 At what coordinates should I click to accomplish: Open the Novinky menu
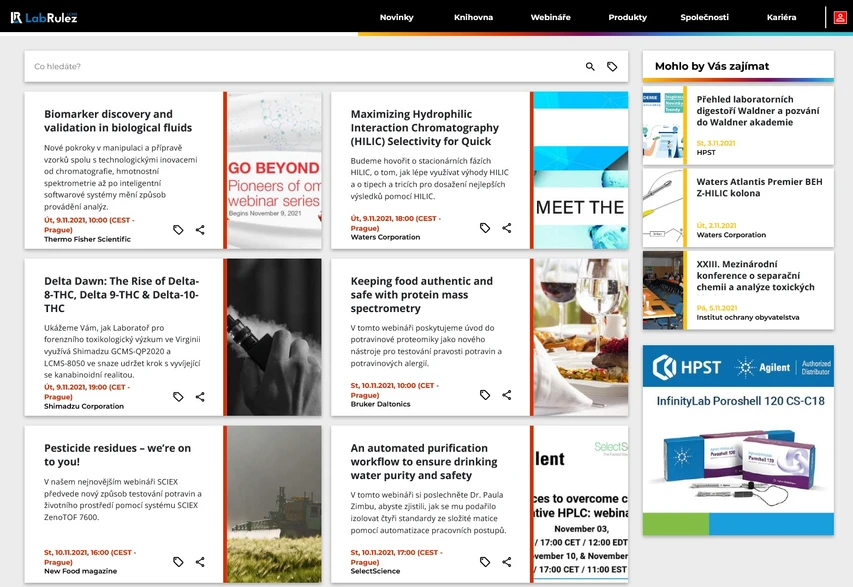[x=397, y=17]
